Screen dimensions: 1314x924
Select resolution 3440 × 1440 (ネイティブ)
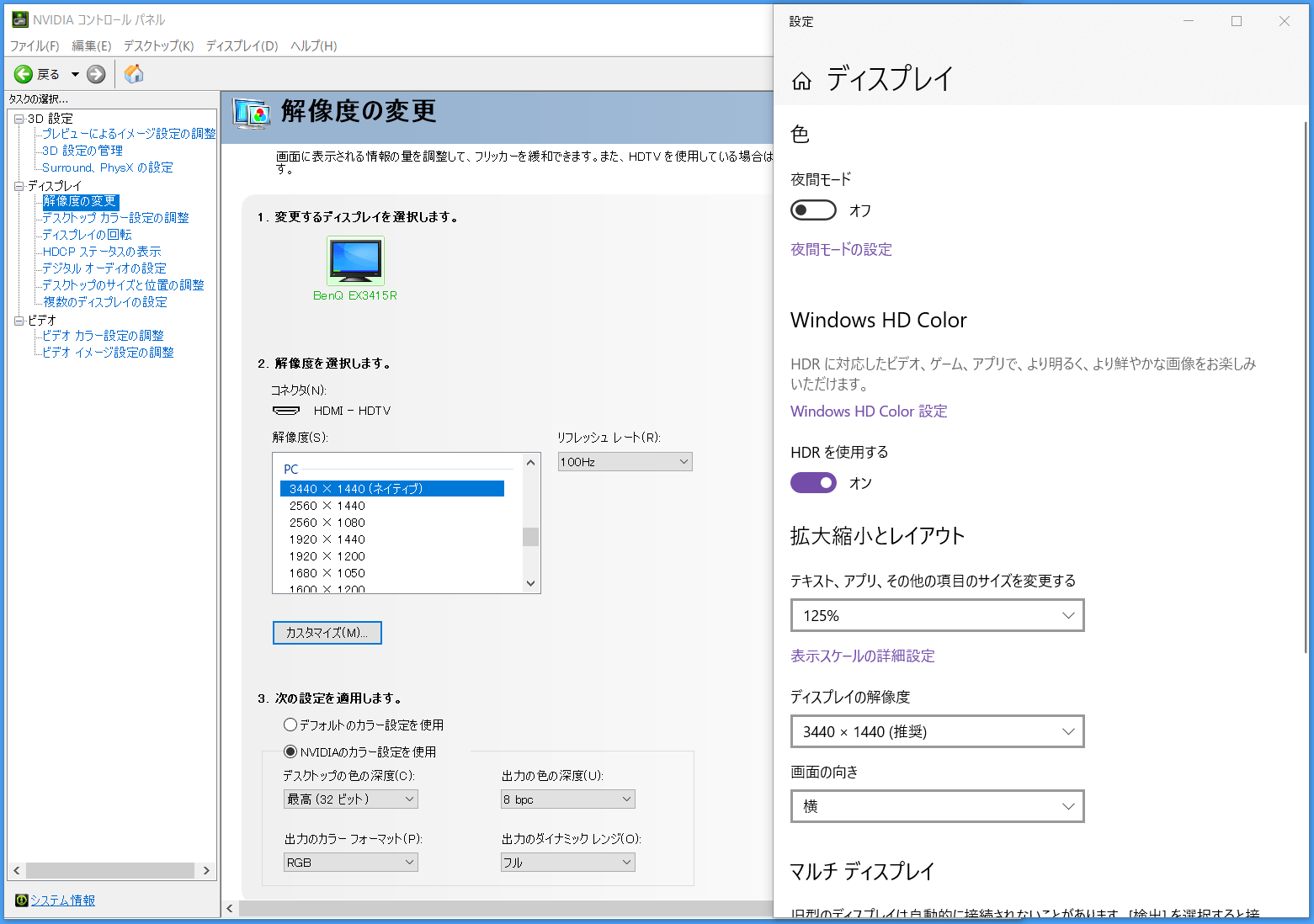tap(392, 489)
